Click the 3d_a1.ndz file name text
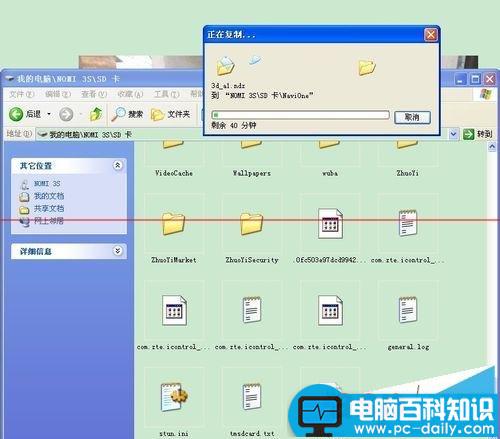 228,86
